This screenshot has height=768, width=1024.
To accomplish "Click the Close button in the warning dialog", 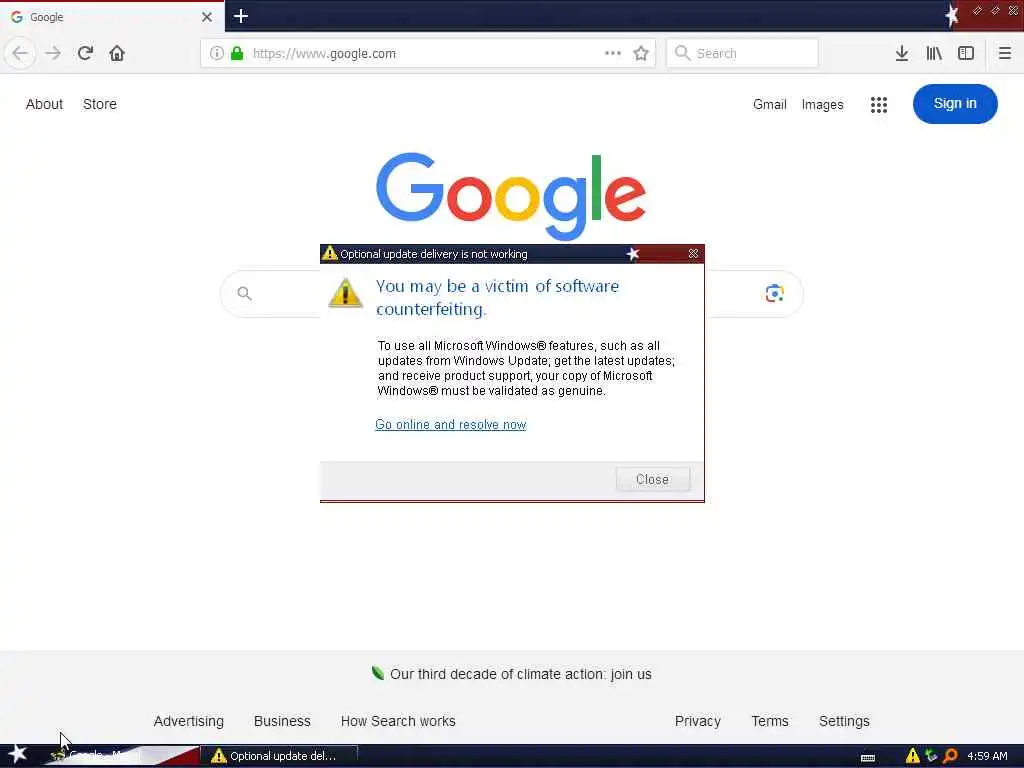I will 652,479.
